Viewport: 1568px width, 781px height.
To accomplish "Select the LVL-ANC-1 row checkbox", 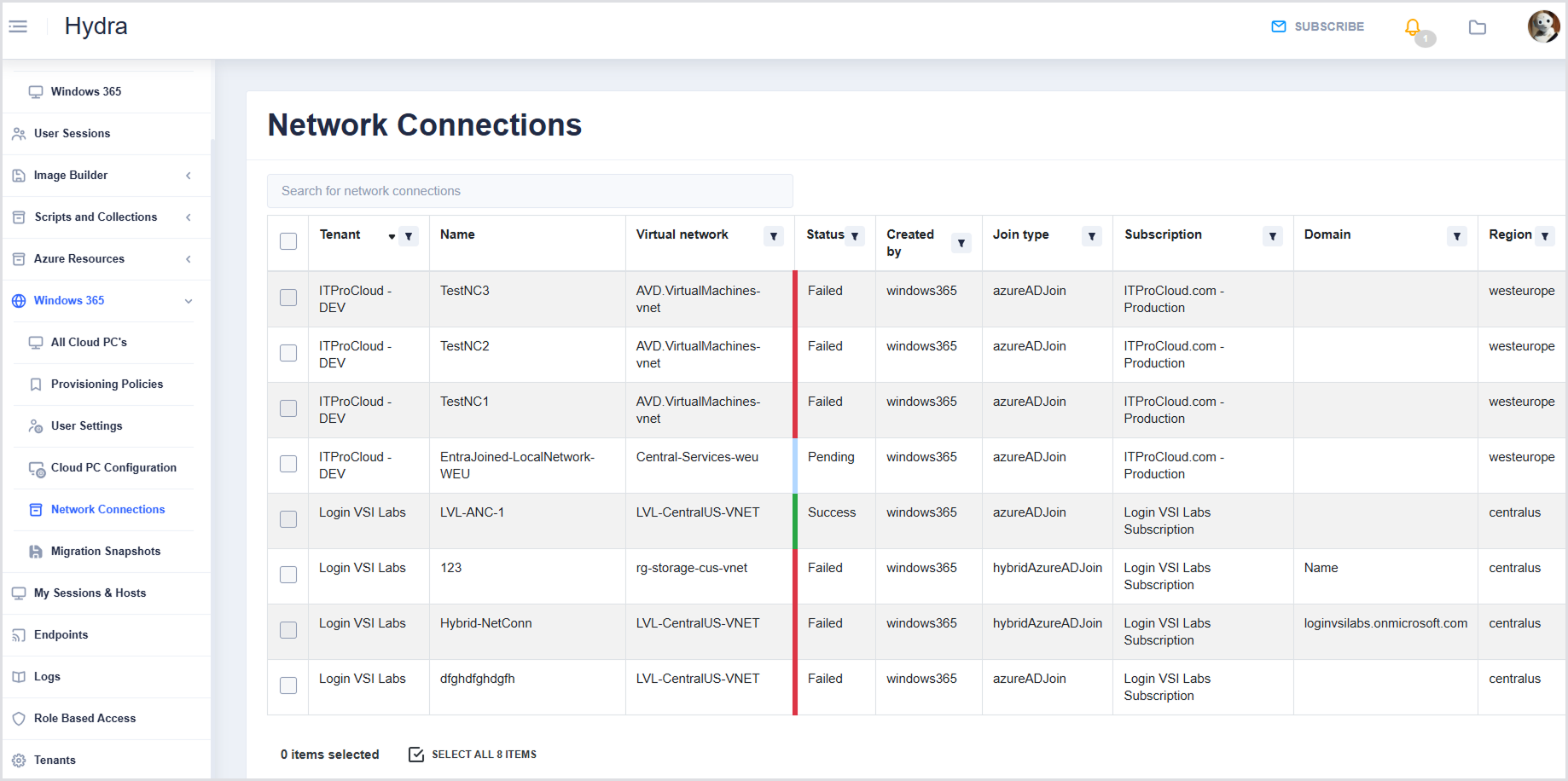I will point(288,519).
